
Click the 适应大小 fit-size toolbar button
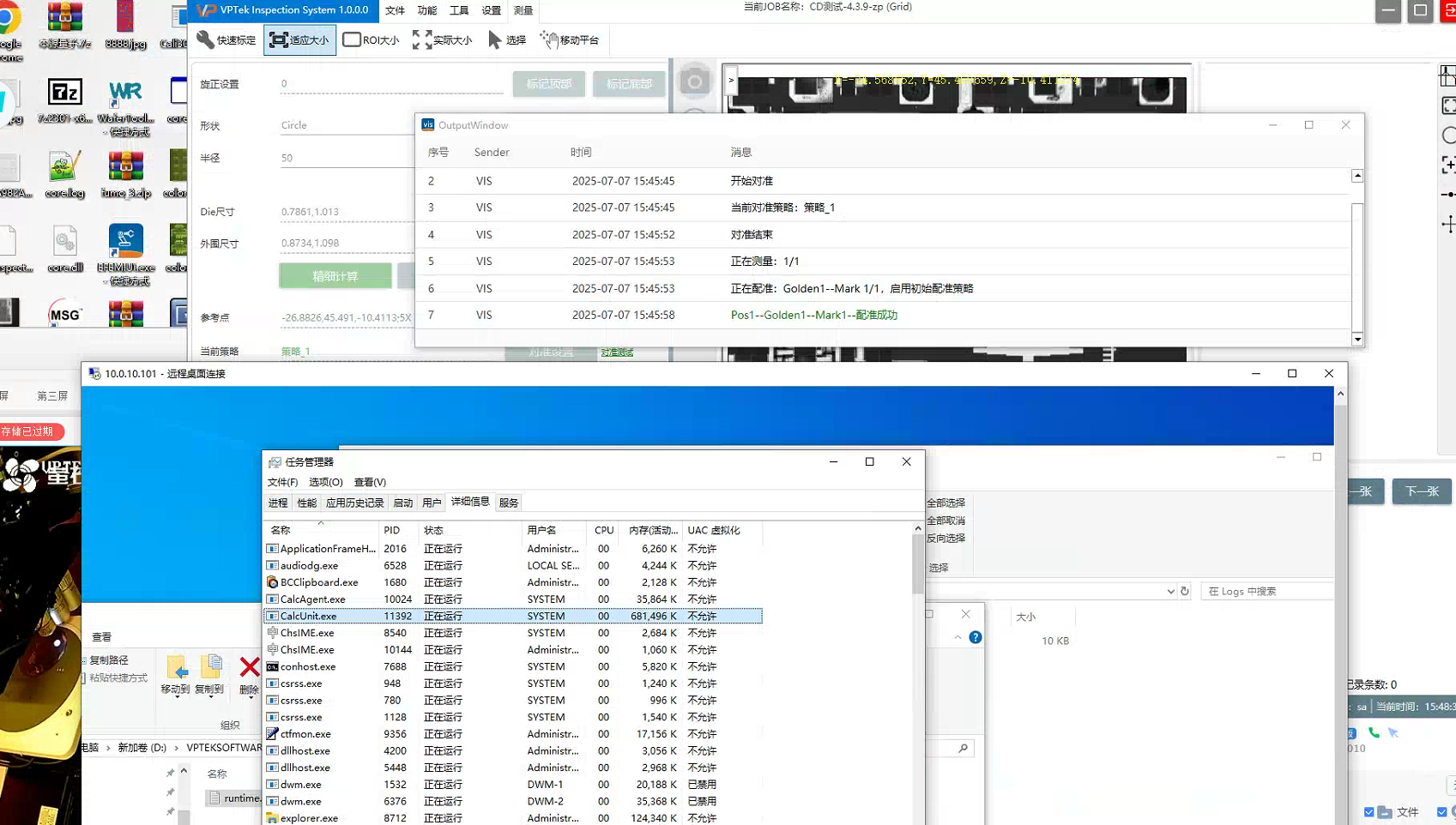coord(299,39)
